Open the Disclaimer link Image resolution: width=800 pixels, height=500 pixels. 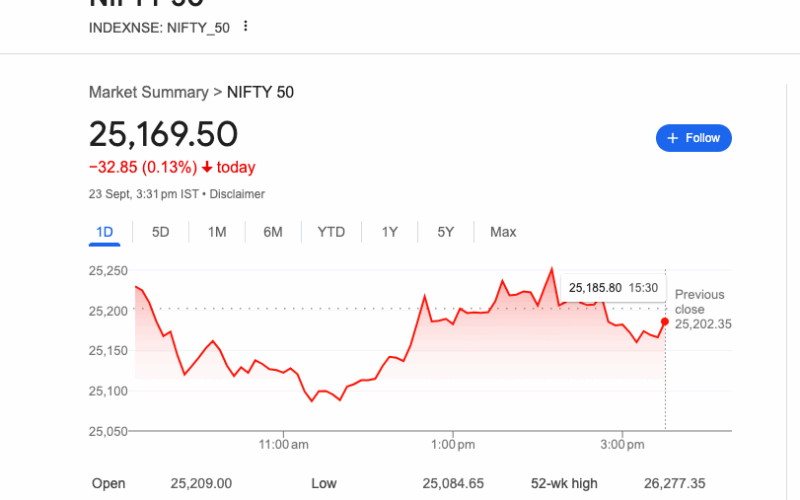(237, 194)
